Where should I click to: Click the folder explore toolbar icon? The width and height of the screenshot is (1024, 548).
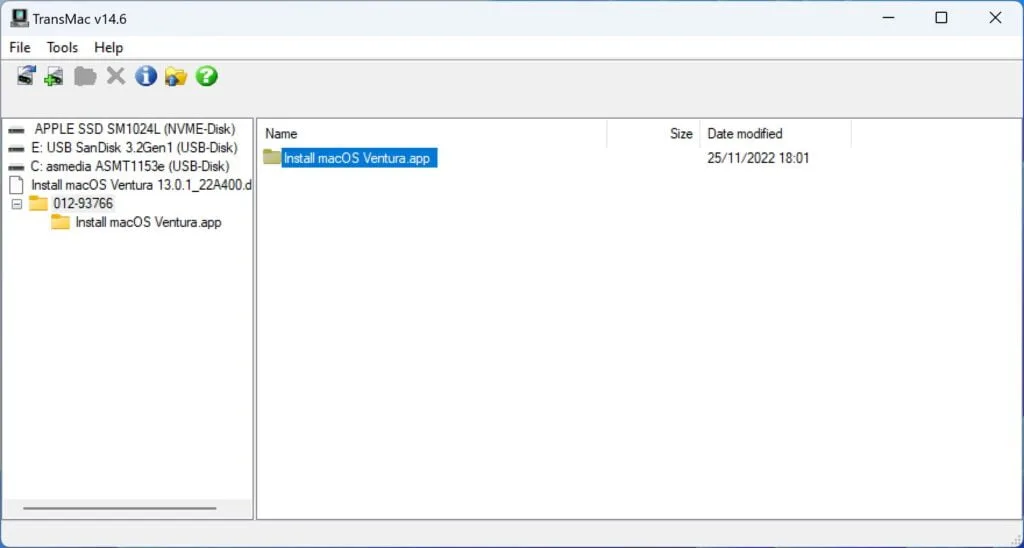(176, 76)
